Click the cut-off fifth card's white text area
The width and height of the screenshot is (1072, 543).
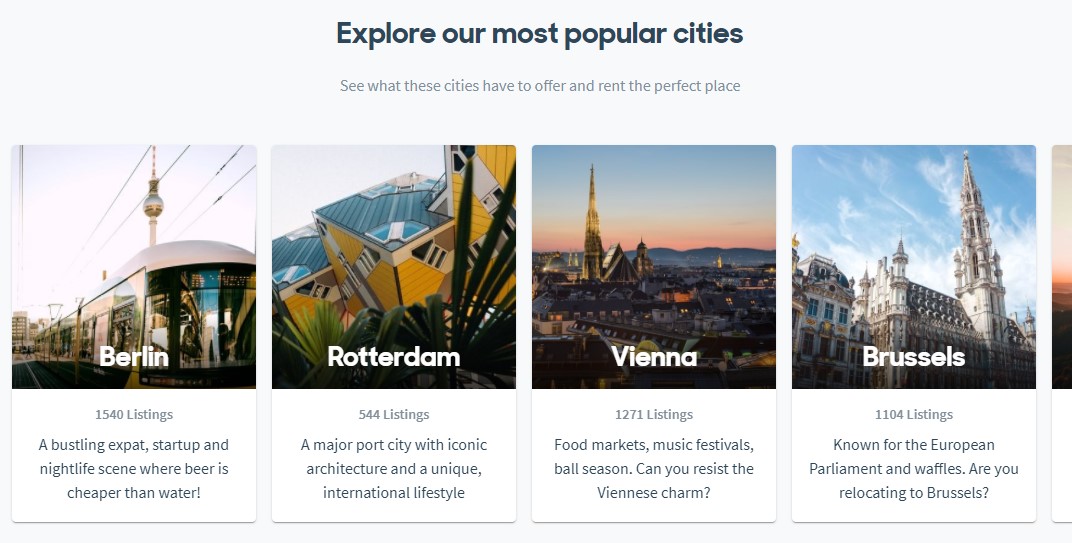(x=1062, y=455)
